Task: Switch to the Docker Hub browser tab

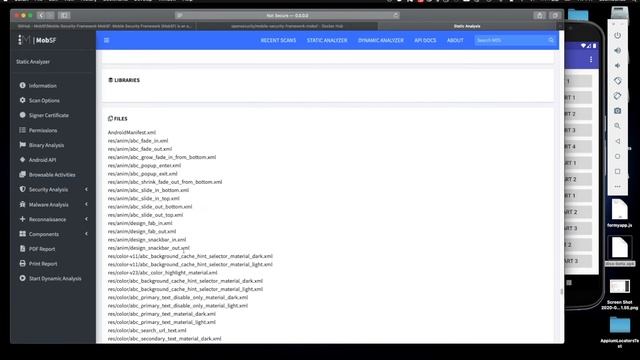Action: point(287,26)
